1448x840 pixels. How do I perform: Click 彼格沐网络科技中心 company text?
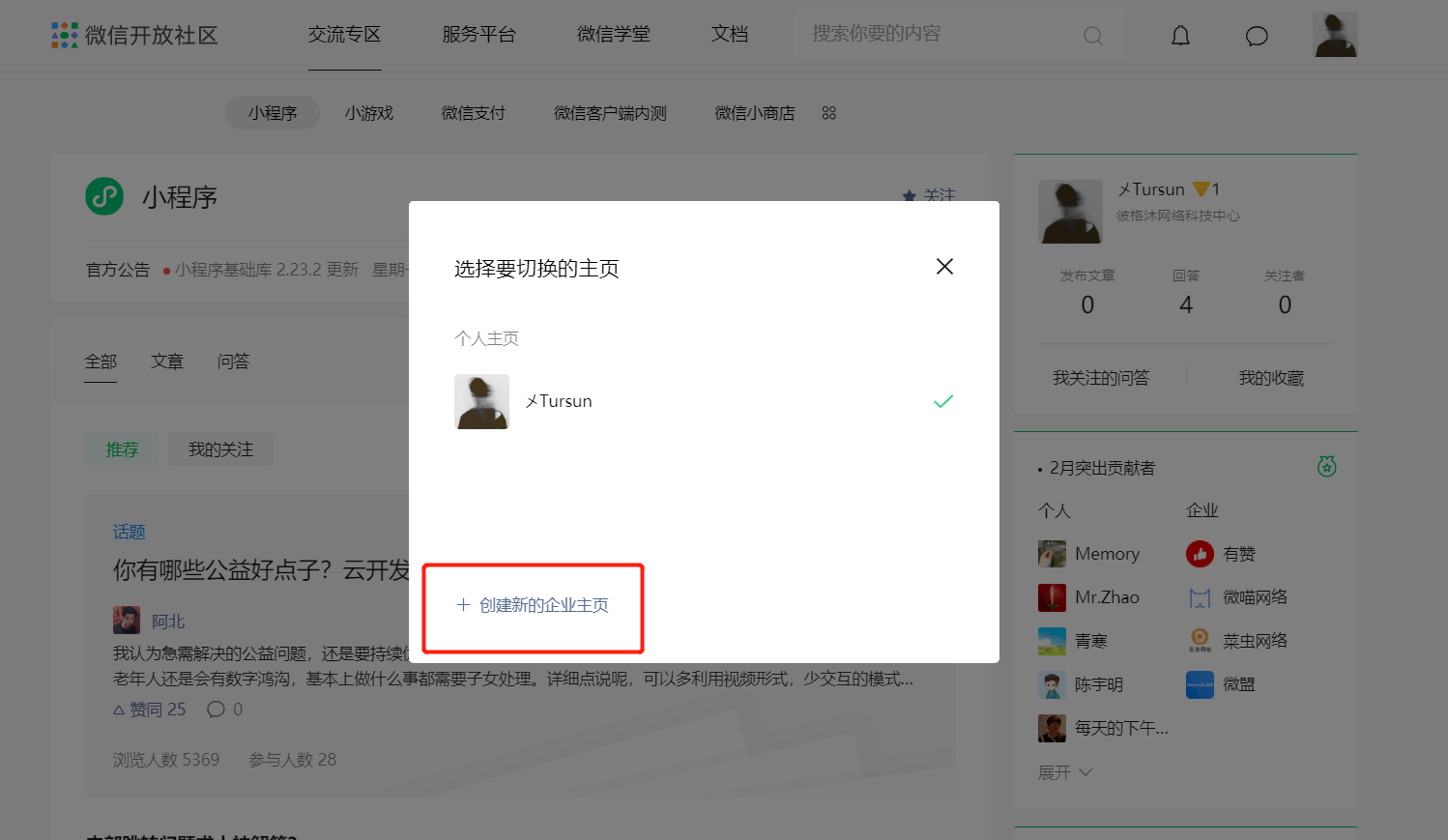tap(1178, 216)
